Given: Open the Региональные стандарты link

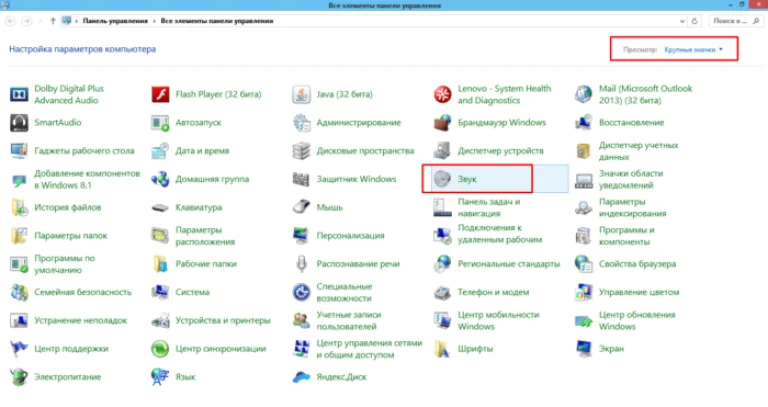Looking at the screenshot, I should pyautogui.click(x=508, y=264).
